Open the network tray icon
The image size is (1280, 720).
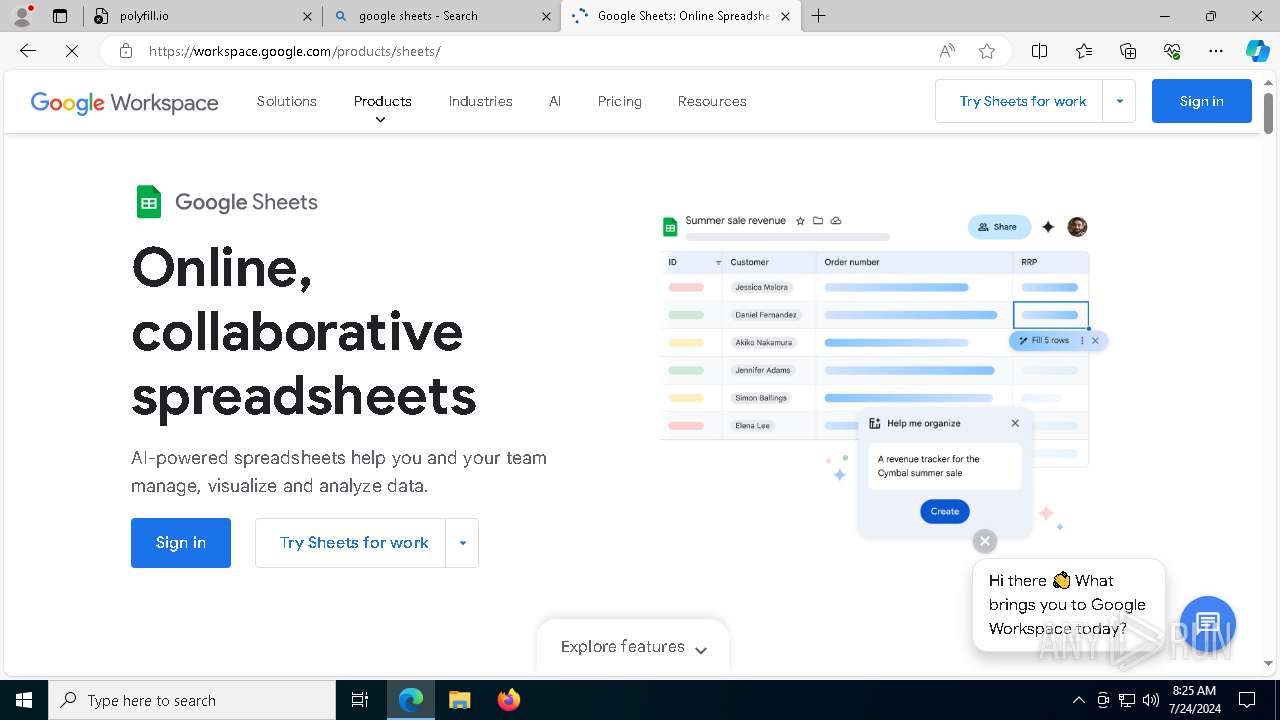click(x=1127, y=700)
